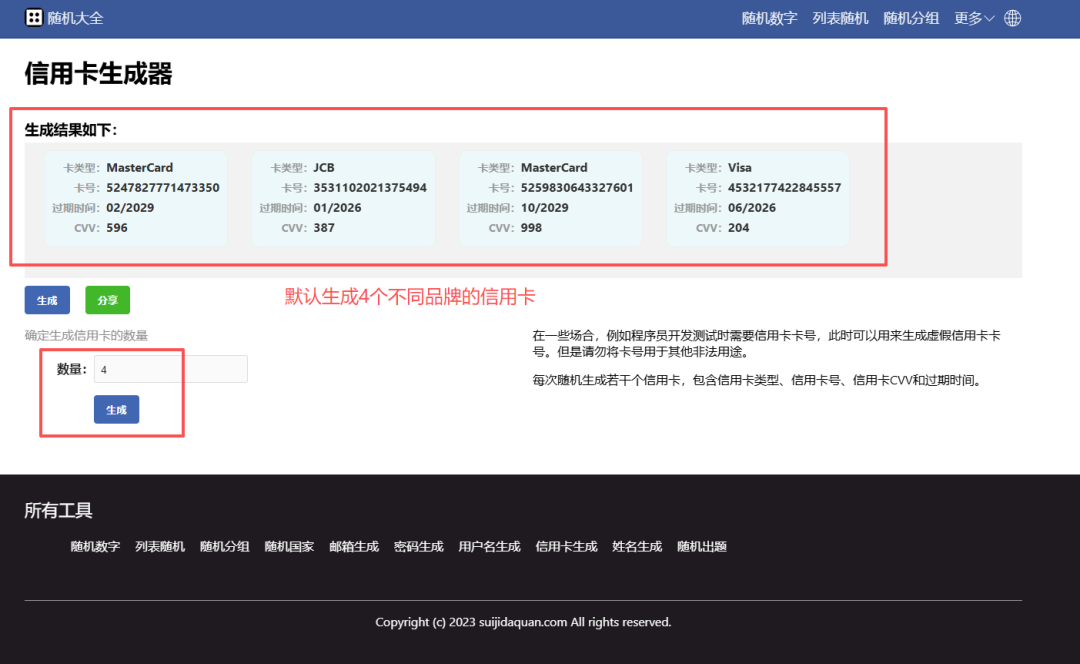Open the 信用卡生成 footer link
The width and height of the screenshot is (1080, 664).
click(x=566, y=547)
